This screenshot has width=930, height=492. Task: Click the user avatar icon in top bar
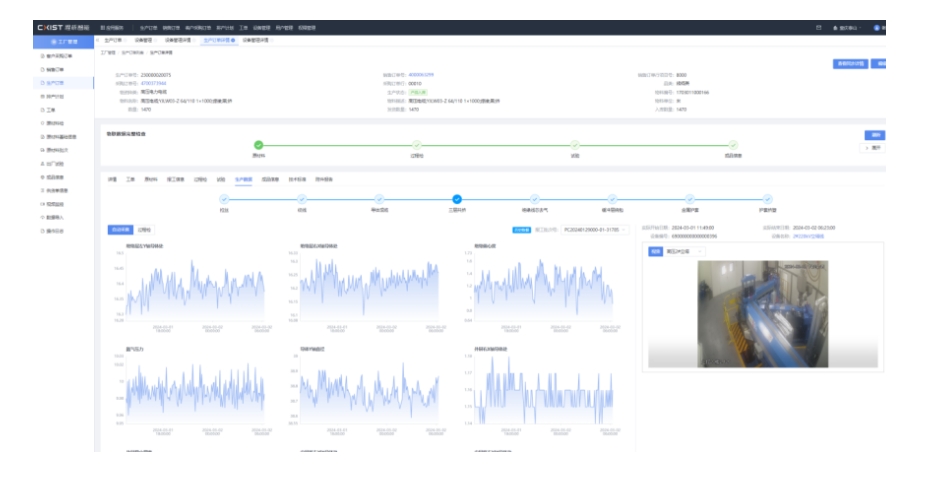pos(877,27)
